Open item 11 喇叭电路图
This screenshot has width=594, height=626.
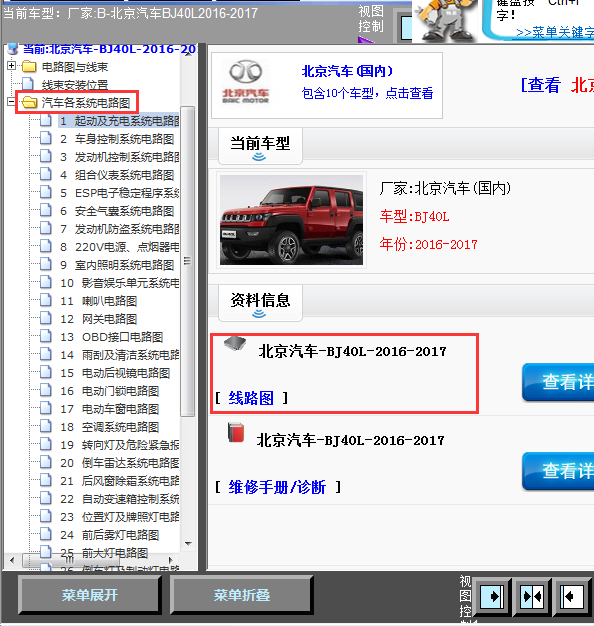[x=99, y=301]
